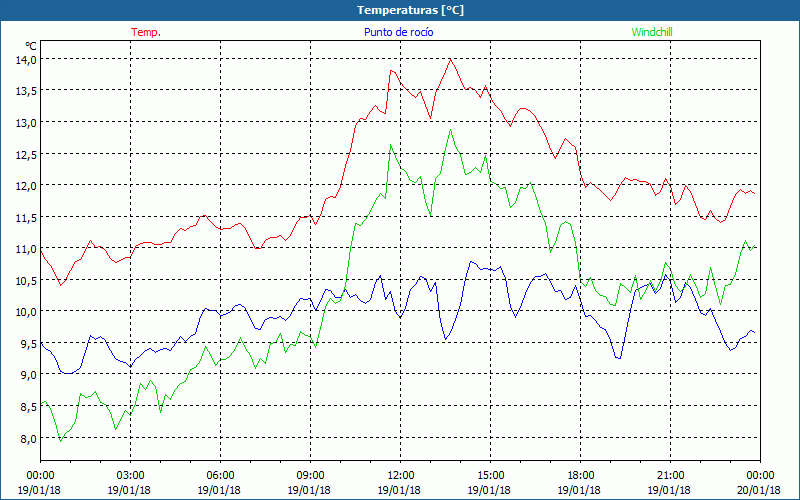Click the 13,5 y-axis value
Viewport: 800px width, 500px height.
pyautogui.click(x=27, y=91)
